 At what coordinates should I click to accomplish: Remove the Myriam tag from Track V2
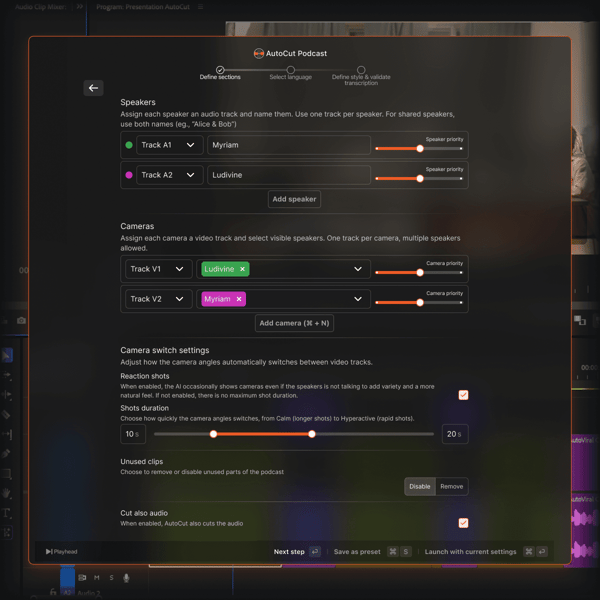click(239, 299)
